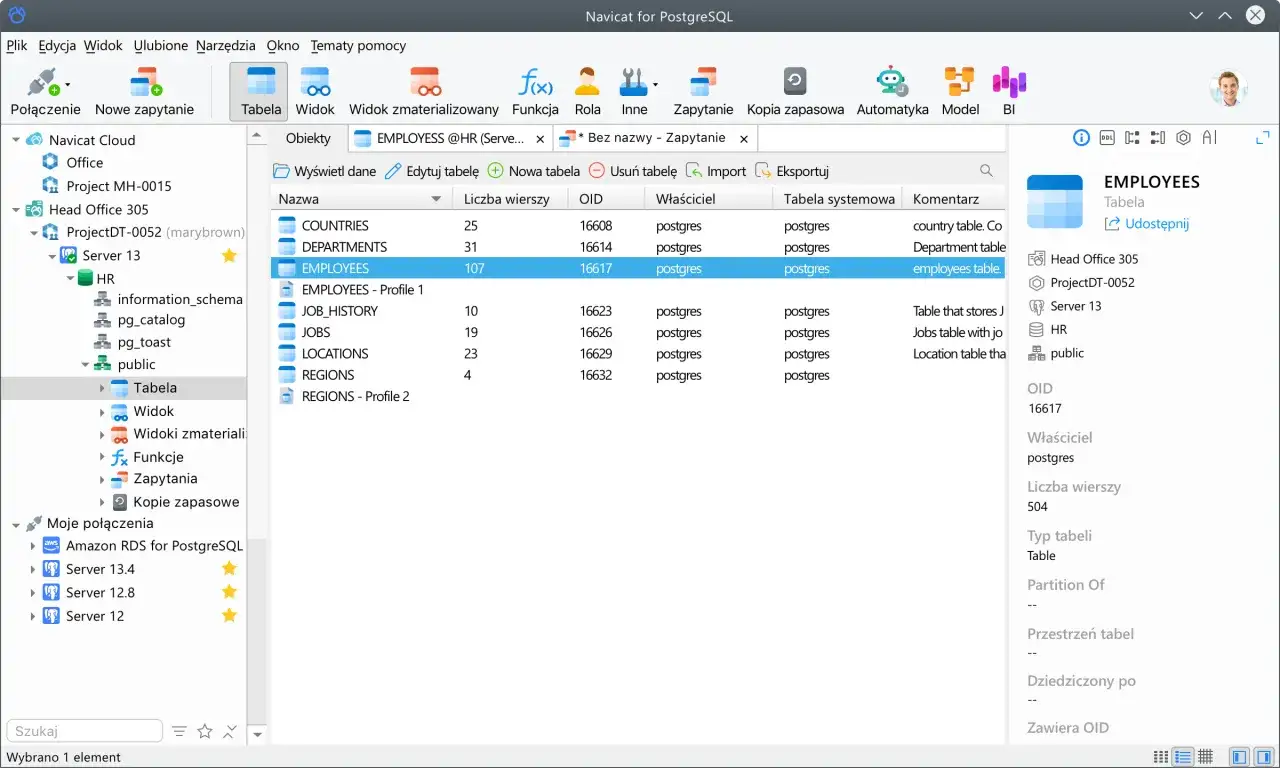The height and width of the screenshot is (768, 1280).
Task: Click the Usuń tabelę button
Action: pyautogui.click(x=633, y=171)
